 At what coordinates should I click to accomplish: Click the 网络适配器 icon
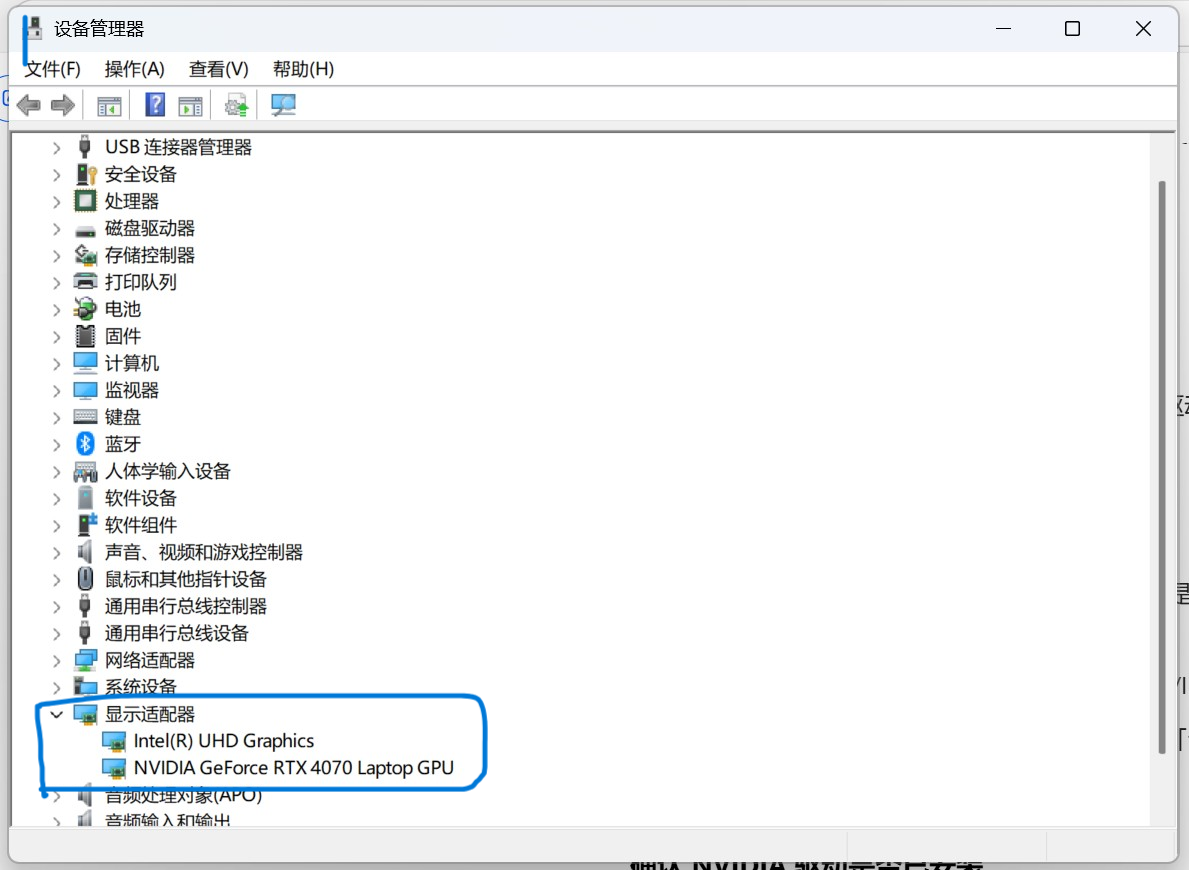point(86,660)
